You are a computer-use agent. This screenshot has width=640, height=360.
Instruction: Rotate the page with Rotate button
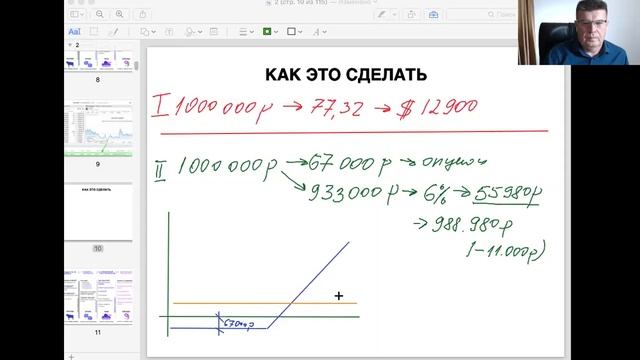(411, 14)
